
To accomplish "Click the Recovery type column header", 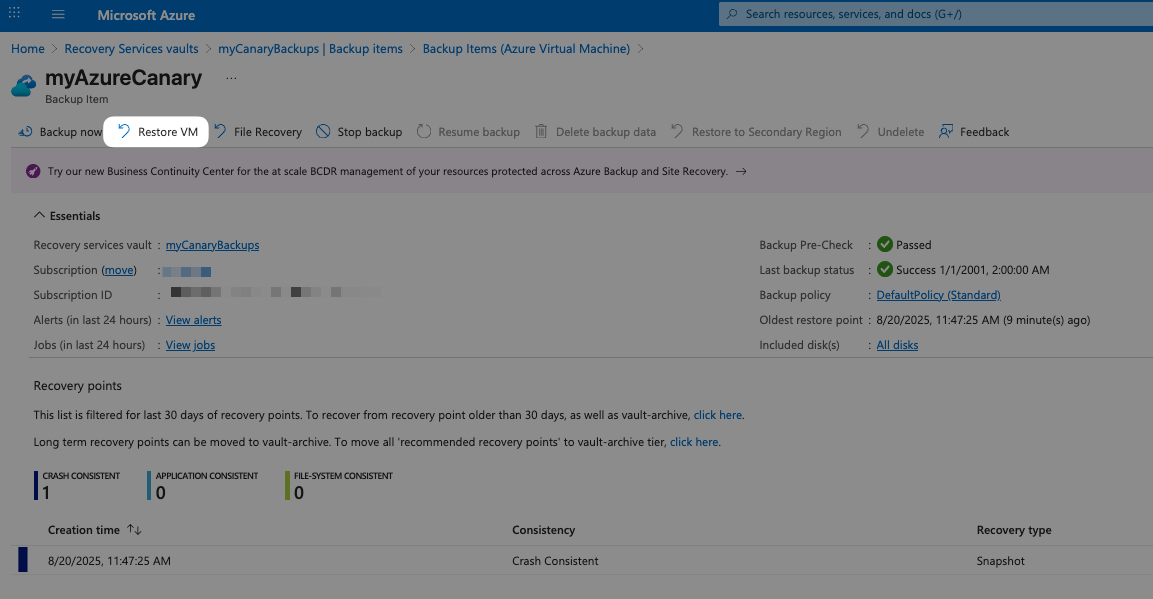I will point(1014,530).
